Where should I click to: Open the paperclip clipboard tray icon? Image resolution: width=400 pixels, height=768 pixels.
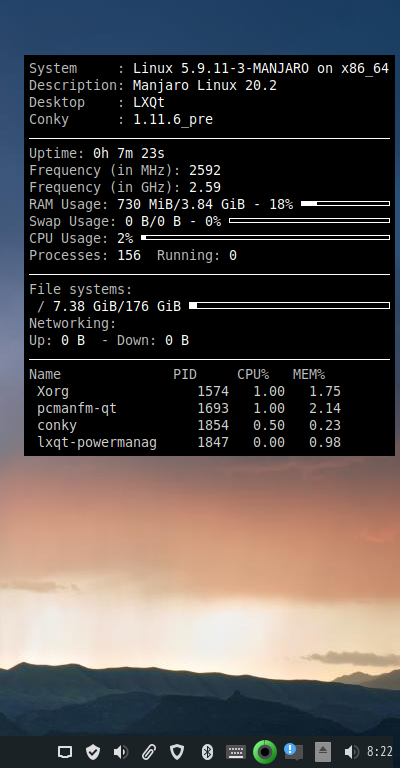[x=149, y=752]
